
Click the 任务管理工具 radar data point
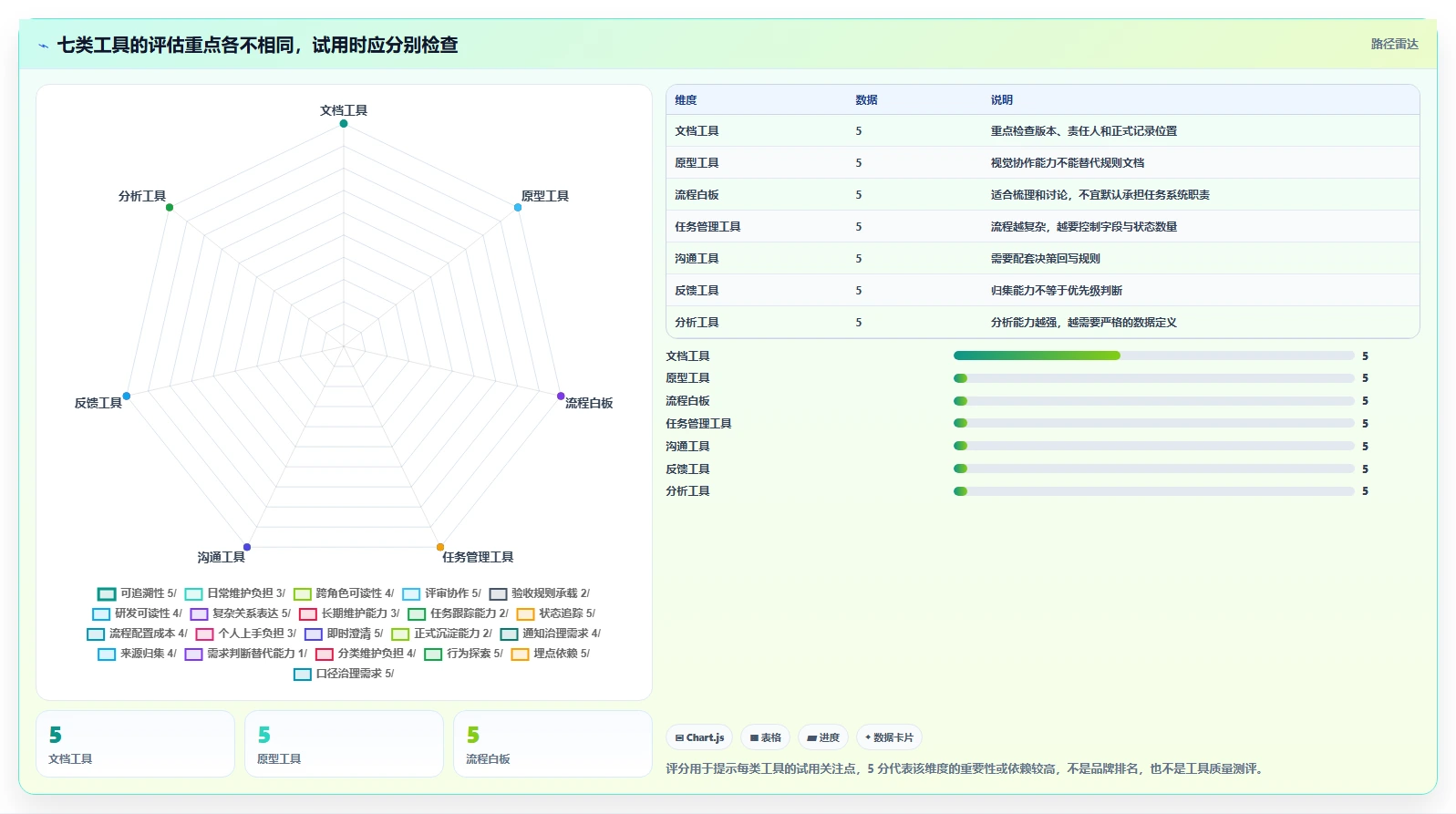(x=440, y=547)
